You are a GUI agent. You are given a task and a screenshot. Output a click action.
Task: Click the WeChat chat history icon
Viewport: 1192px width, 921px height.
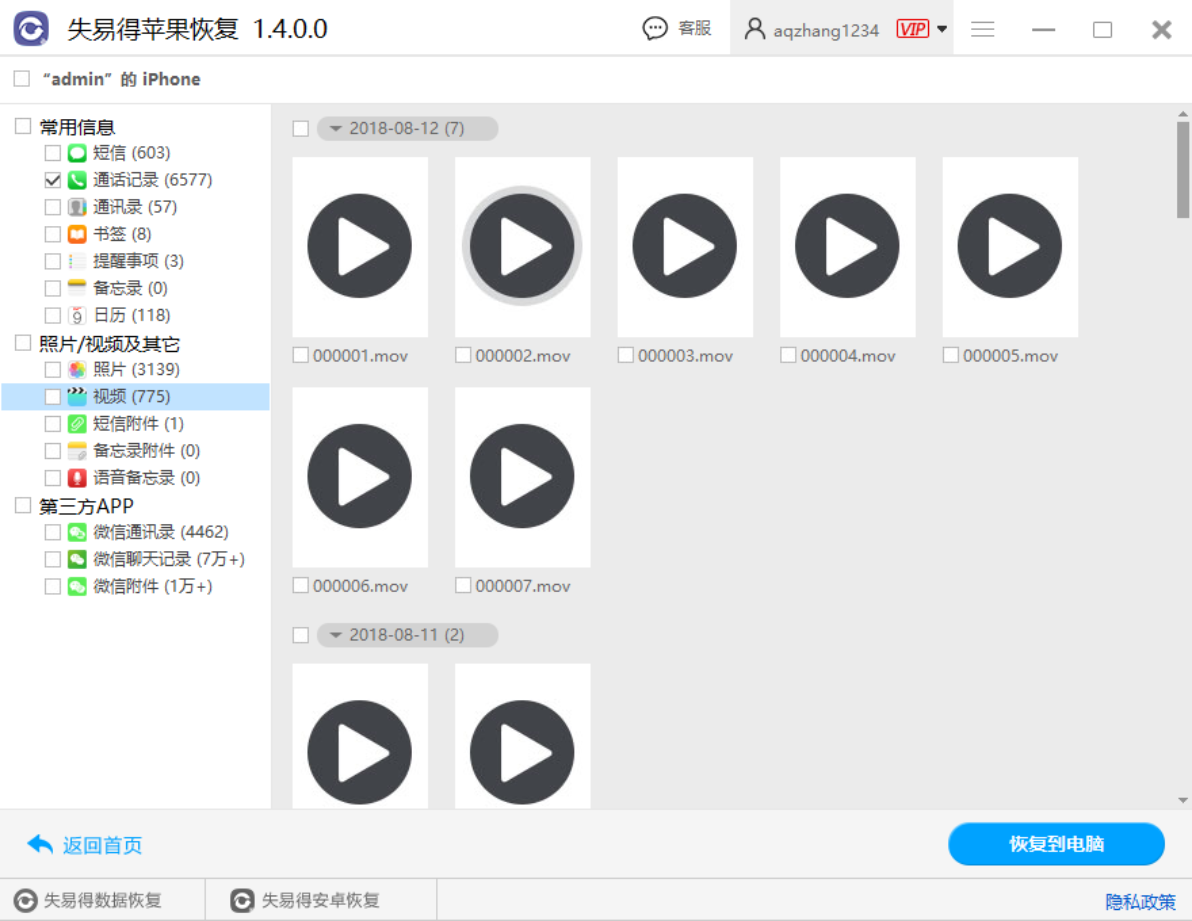point(77,559)
